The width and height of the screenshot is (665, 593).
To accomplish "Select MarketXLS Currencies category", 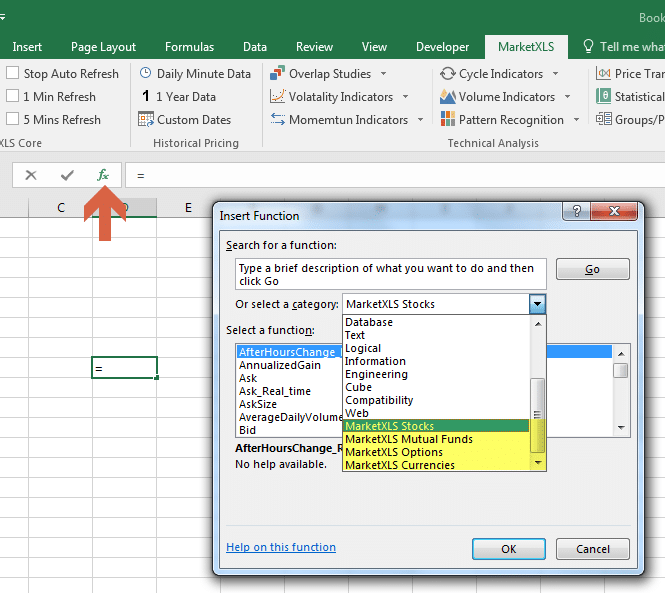I will [436, 465].
